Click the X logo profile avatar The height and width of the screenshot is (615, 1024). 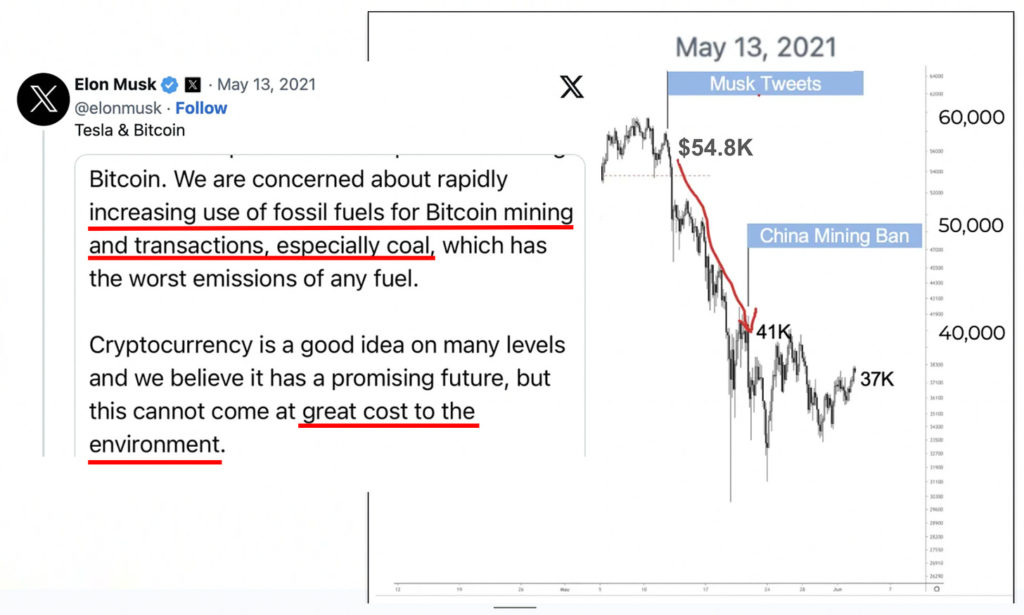coord(43,100)
